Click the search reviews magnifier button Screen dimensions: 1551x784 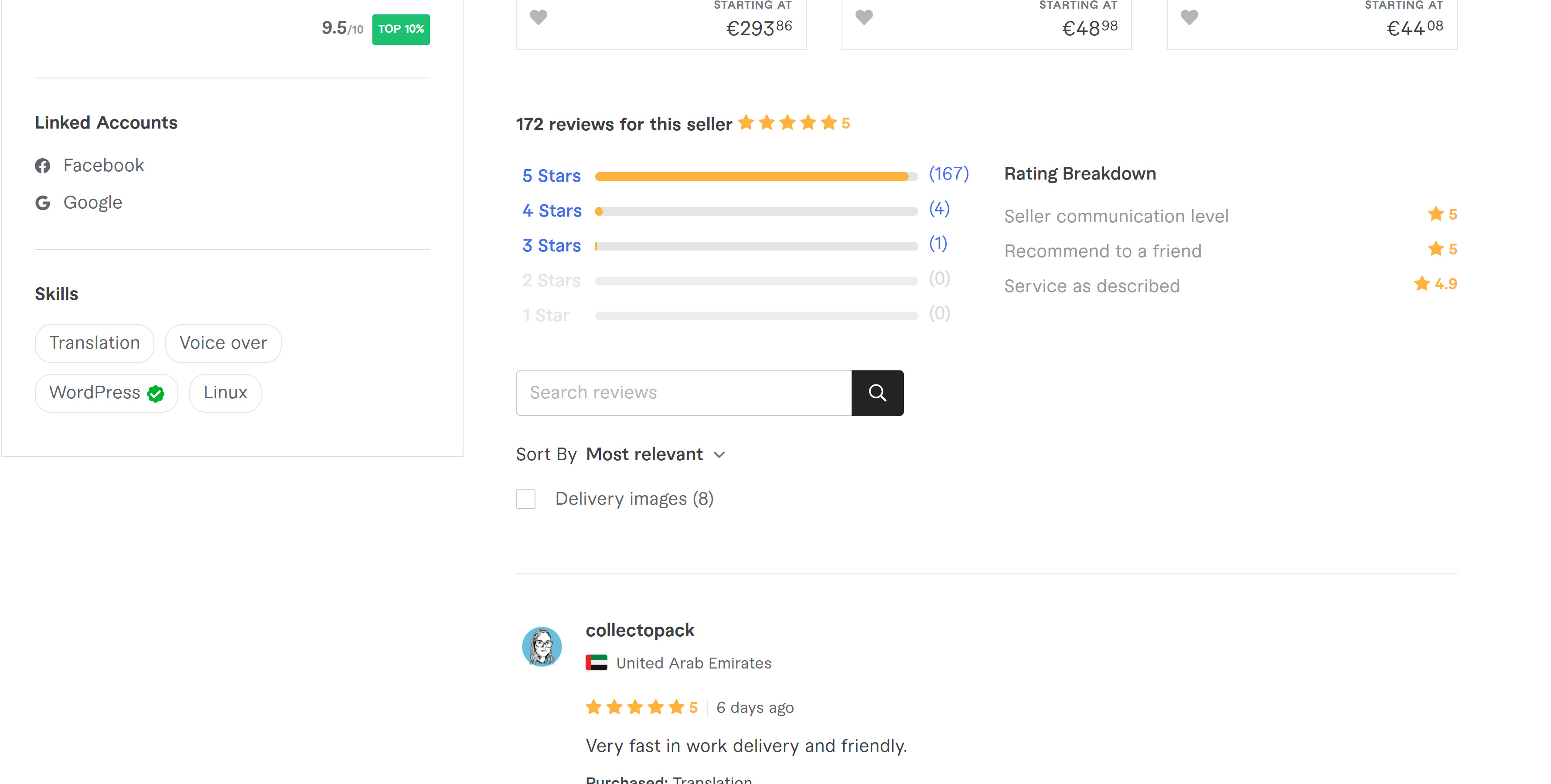(877, 393)
